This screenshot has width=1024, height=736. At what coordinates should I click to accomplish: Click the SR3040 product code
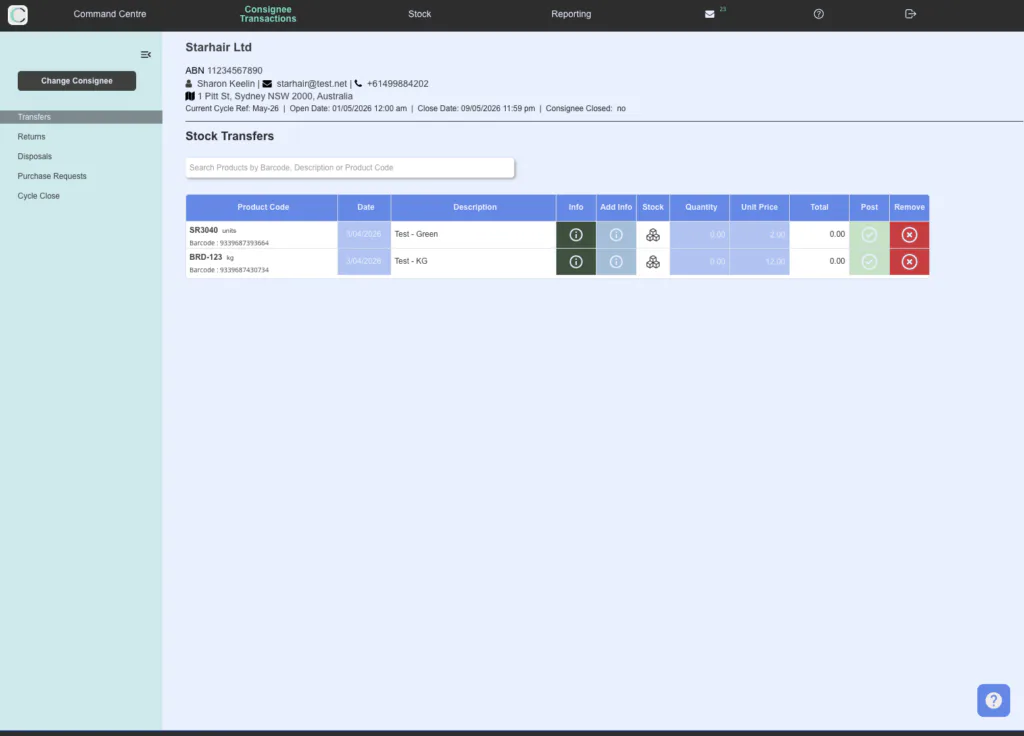(x=204, y=230)
